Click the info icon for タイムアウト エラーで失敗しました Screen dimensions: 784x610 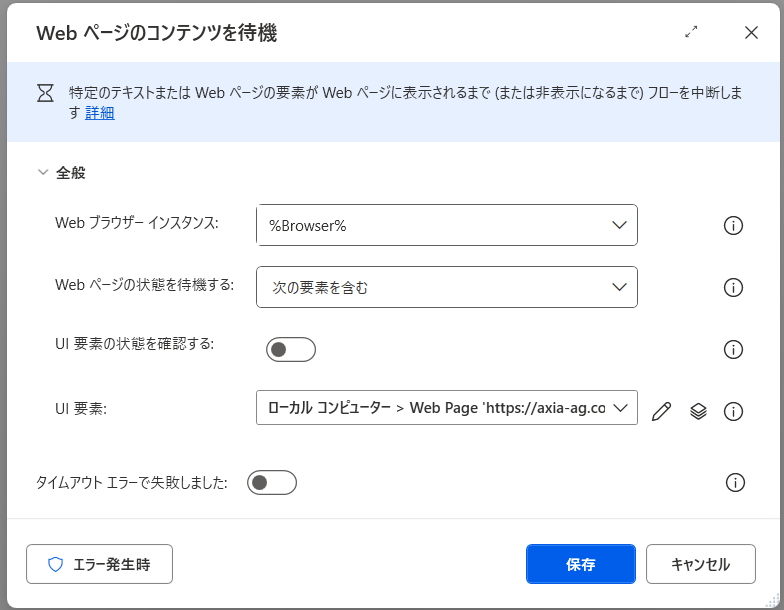[735, 483]
